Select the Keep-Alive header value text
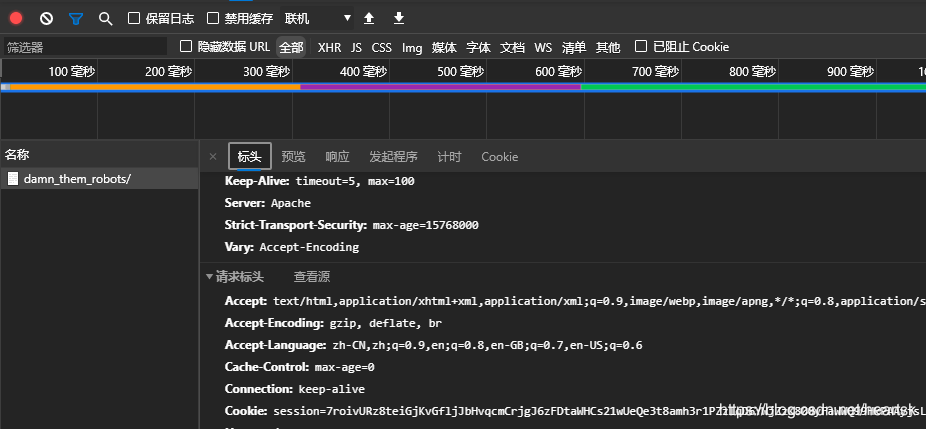This screenshot has height=429, width=926. pyautogui.click(x=355, y=181)
